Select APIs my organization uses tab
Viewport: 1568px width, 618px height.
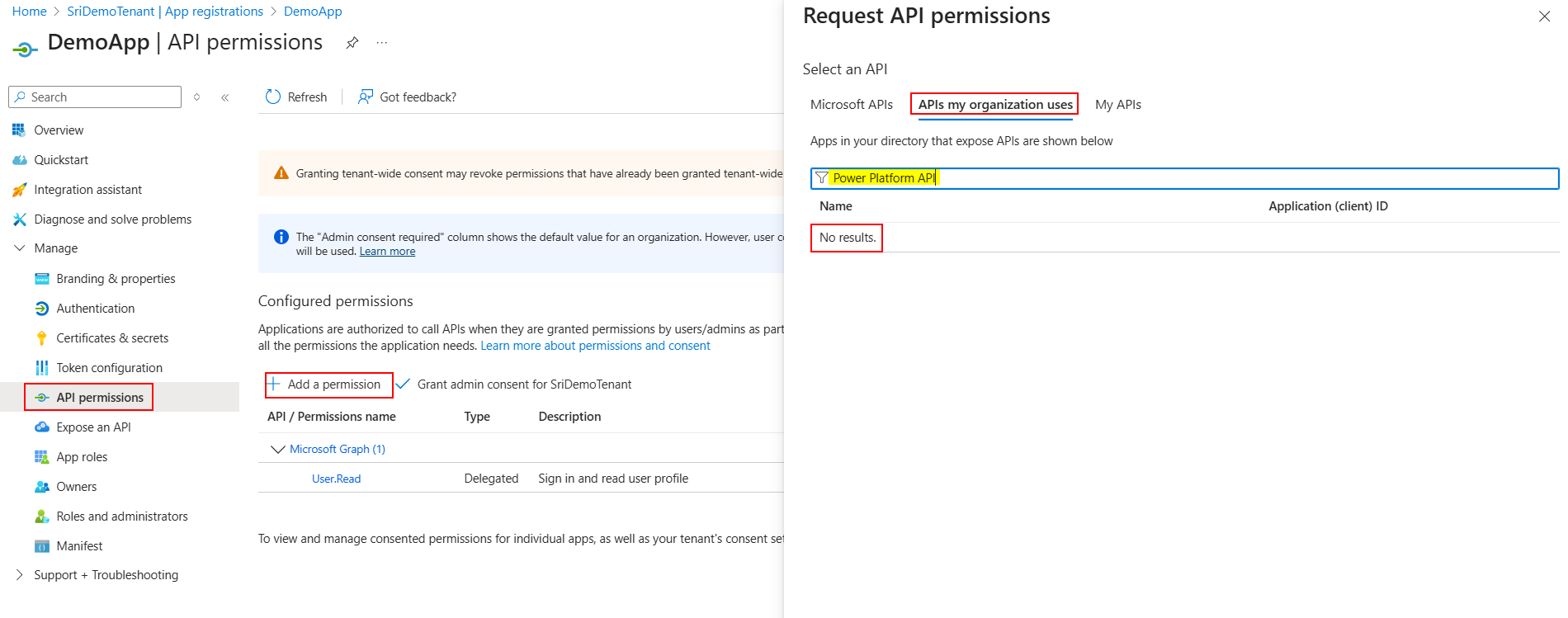[995, 105]
